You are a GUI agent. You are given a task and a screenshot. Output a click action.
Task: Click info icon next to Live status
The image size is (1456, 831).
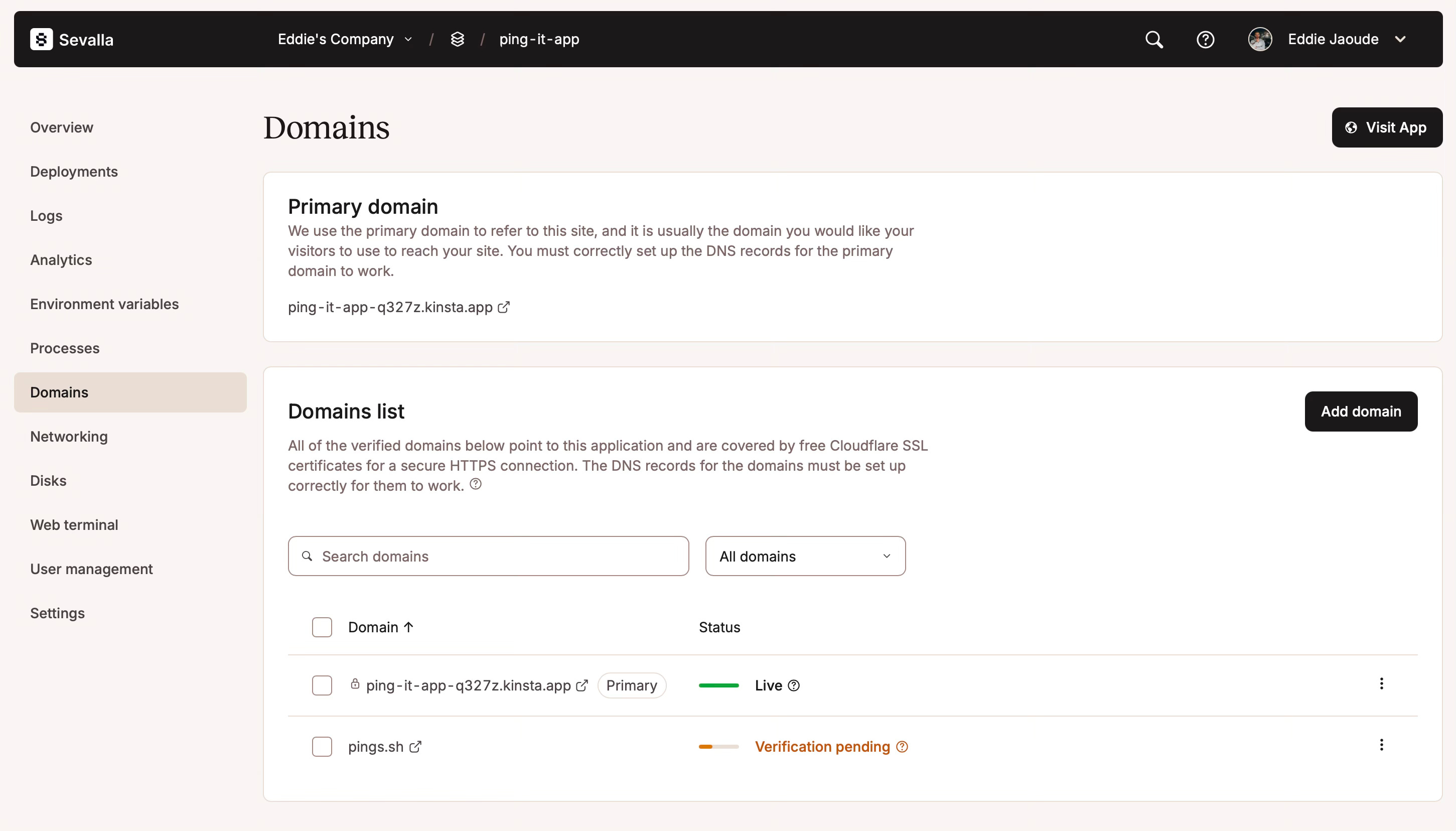[x=794, y=685]
